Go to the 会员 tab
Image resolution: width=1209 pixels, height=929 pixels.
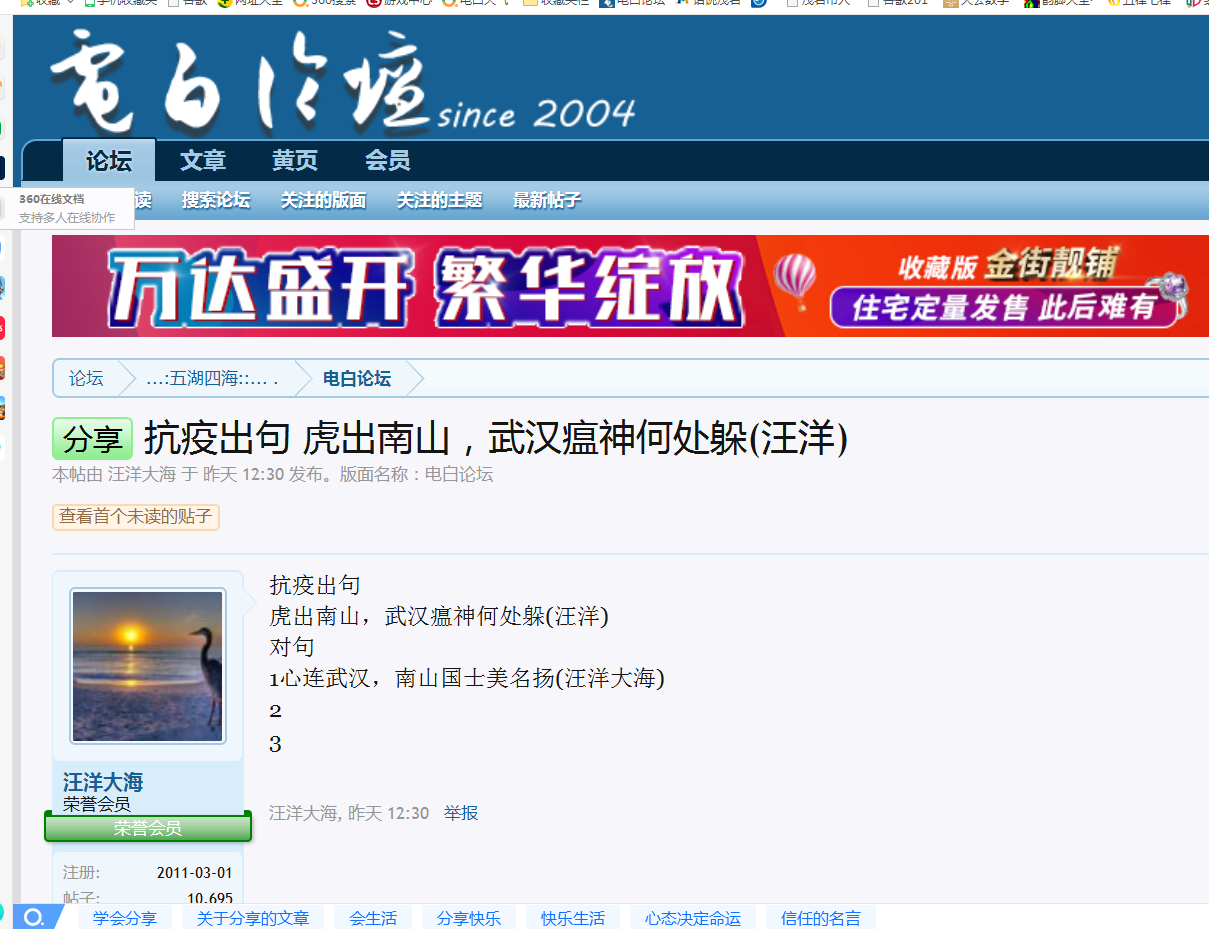(387, 161)
